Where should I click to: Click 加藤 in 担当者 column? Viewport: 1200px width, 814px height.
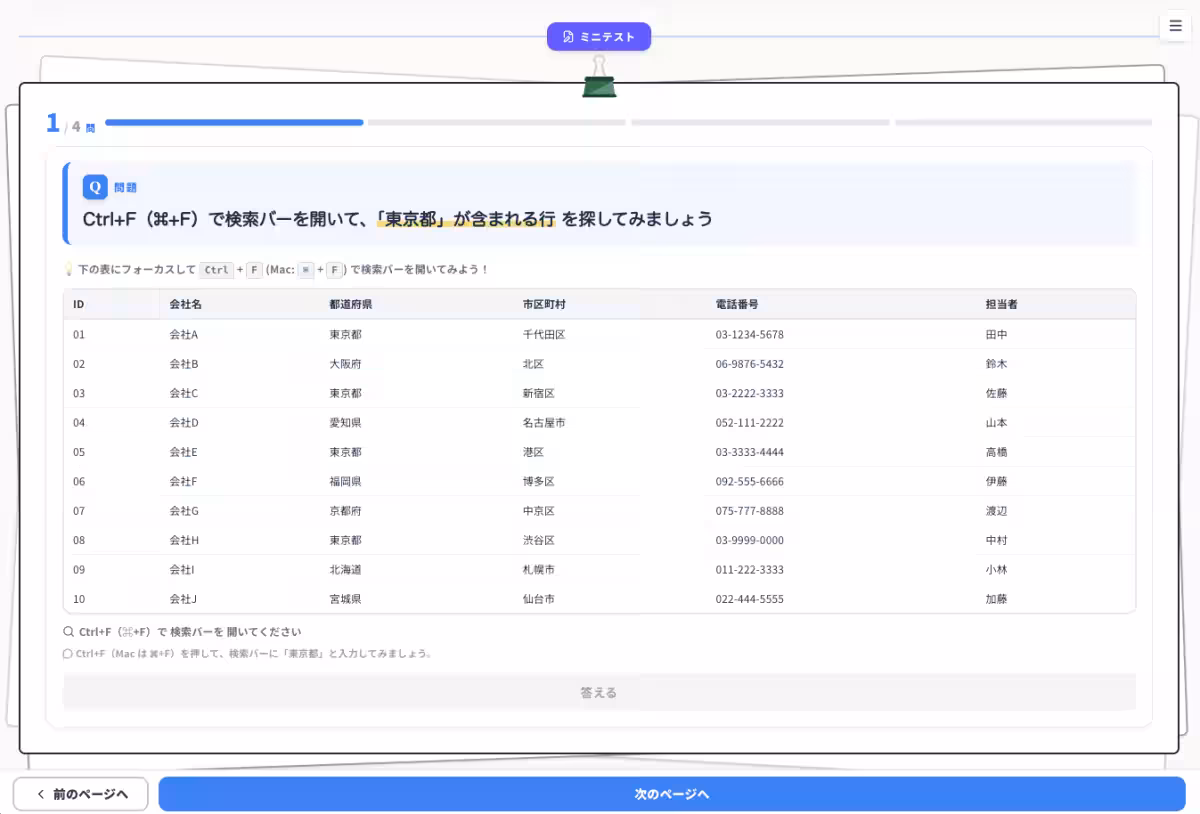996,599
